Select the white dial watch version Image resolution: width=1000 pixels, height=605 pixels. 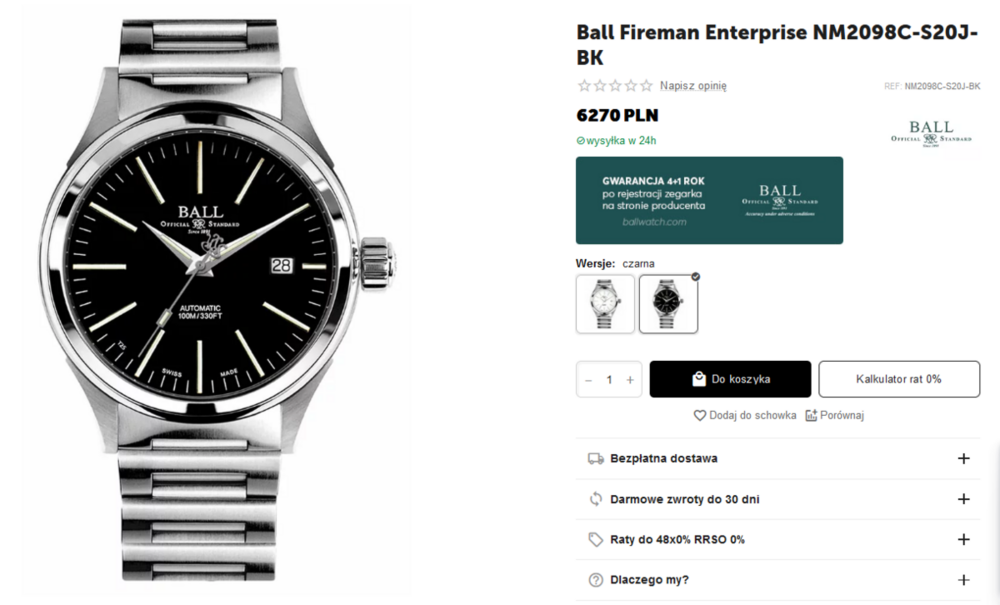[x=605, y=304]
